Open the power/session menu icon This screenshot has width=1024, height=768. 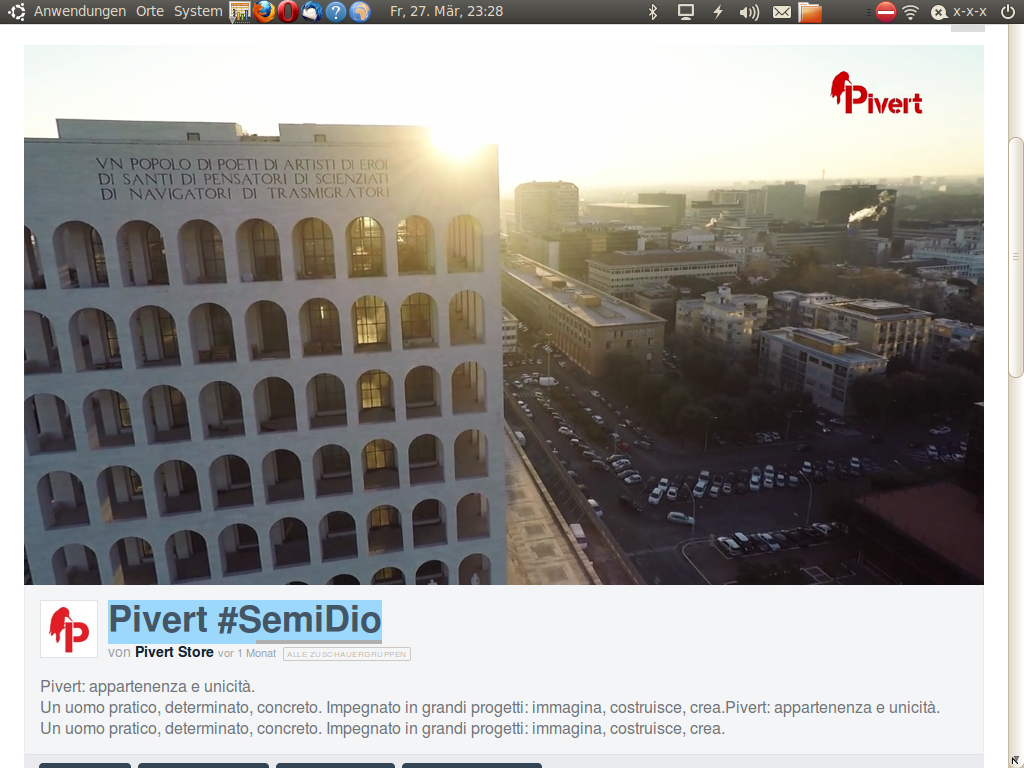(1007, 12)
